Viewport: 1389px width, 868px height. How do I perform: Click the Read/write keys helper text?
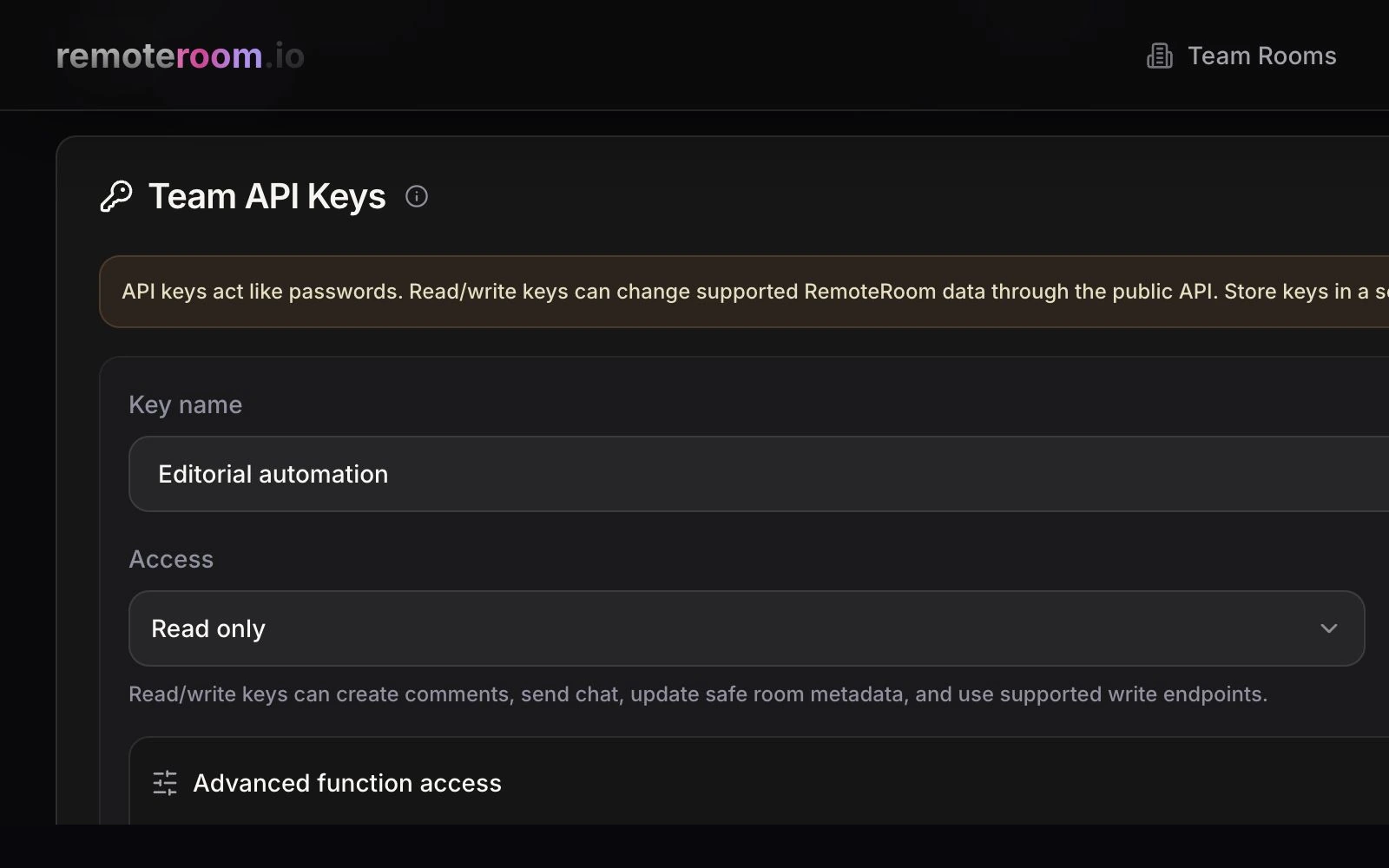pyautogui.click(x=698, y=694)
